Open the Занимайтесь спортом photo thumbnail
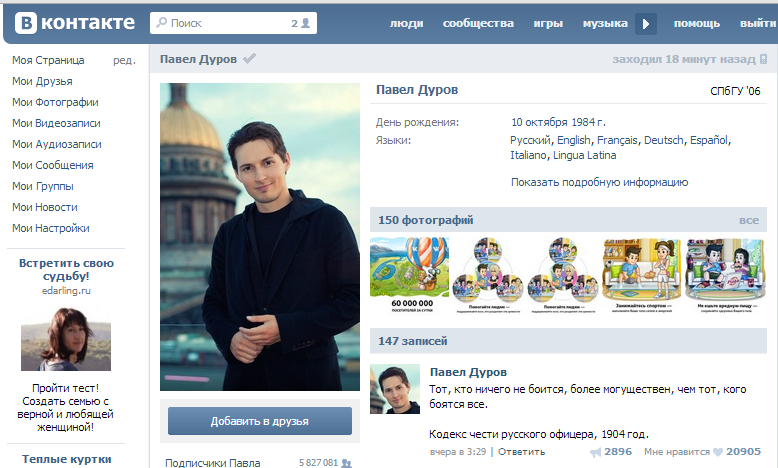778x468 pixels. pyautogui.click(x=642, y=275)
